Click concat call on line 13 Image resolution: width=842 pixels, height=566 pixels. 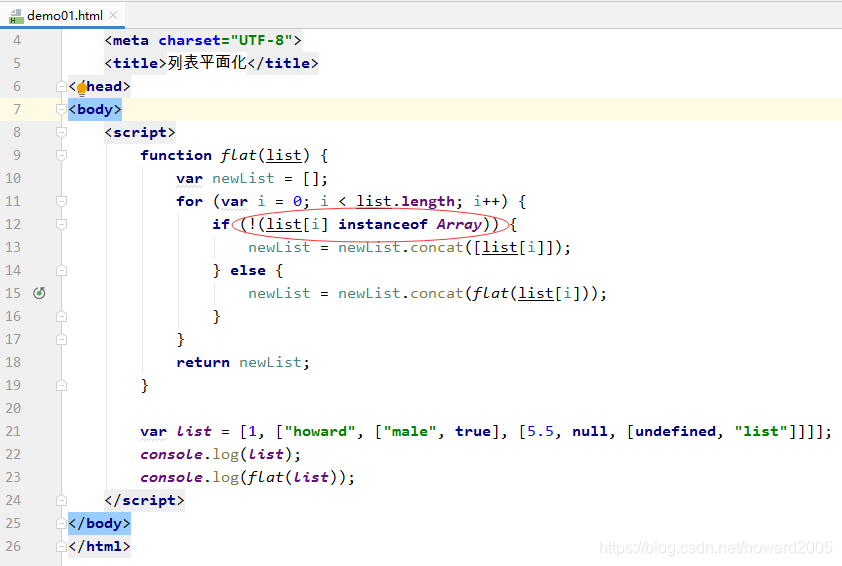437,247
